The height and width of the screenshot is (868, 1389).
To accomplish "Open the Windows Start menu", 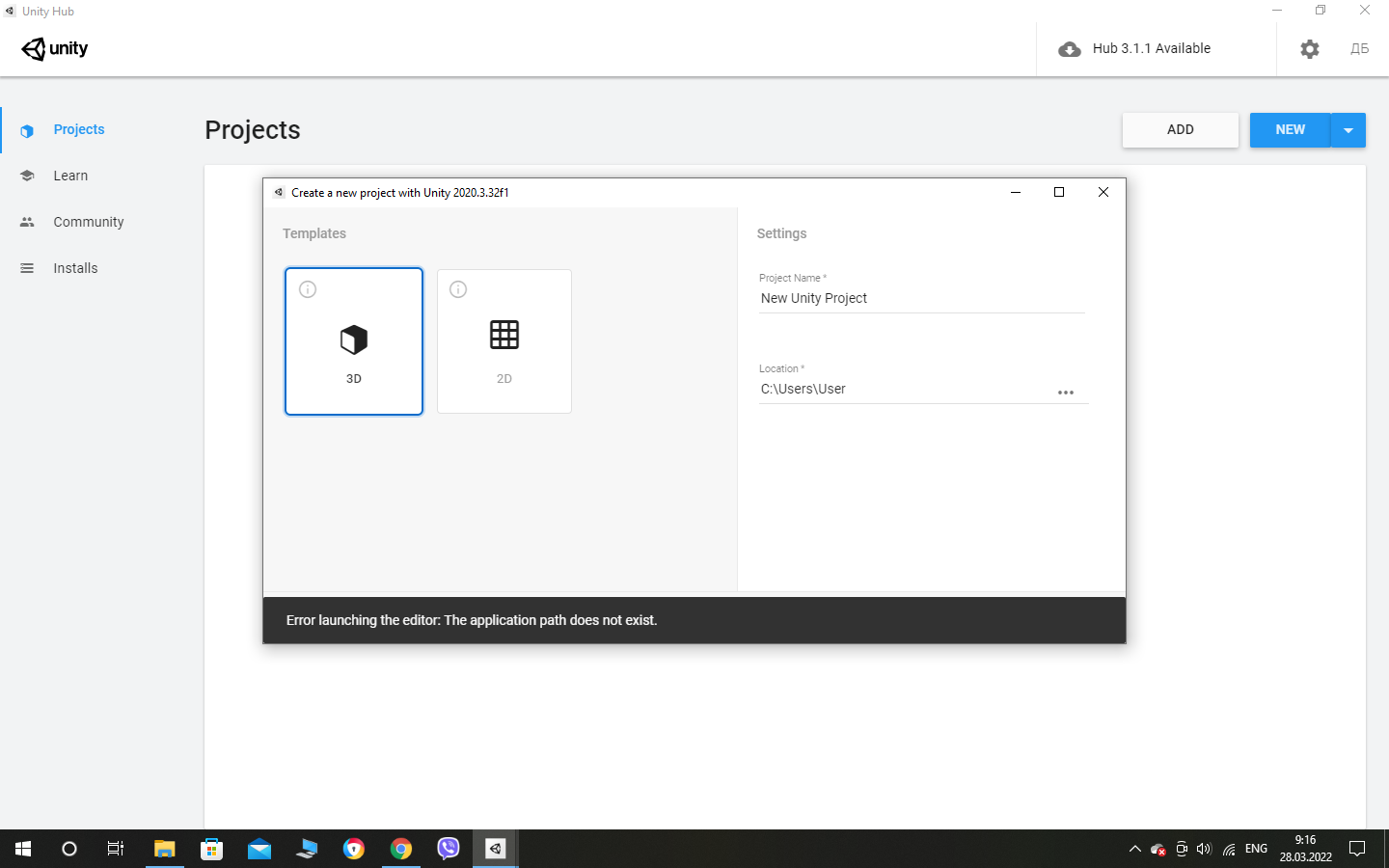I will [23, 849].
